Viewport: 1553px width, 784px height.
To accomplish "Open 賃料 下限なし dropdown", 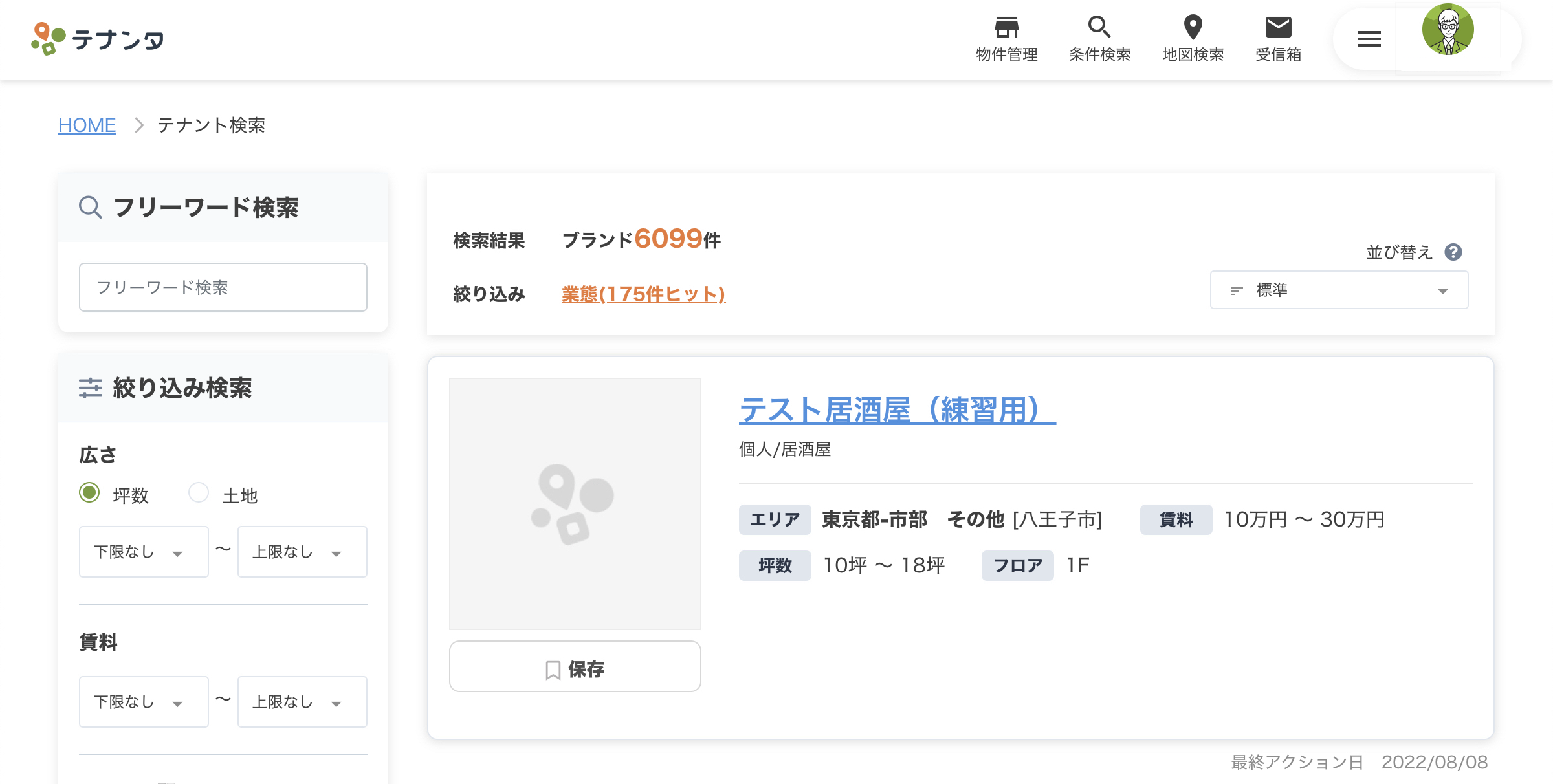I will [x=144, y=702].
